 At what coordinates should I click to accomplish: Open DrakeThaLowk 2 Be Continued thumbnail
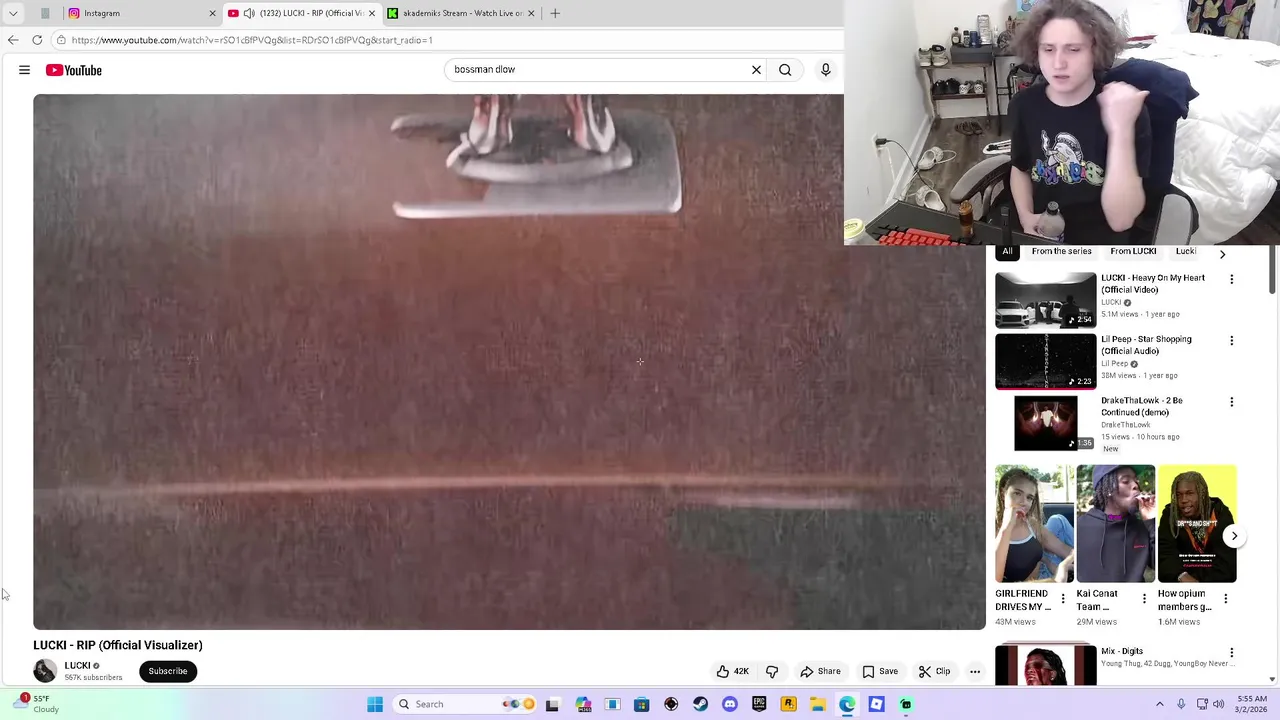click(x=1045, y=422)
